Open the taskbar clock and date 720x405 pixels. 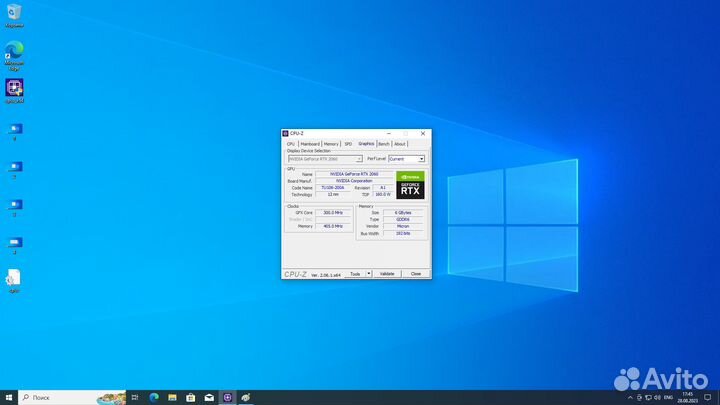(687, 398)
